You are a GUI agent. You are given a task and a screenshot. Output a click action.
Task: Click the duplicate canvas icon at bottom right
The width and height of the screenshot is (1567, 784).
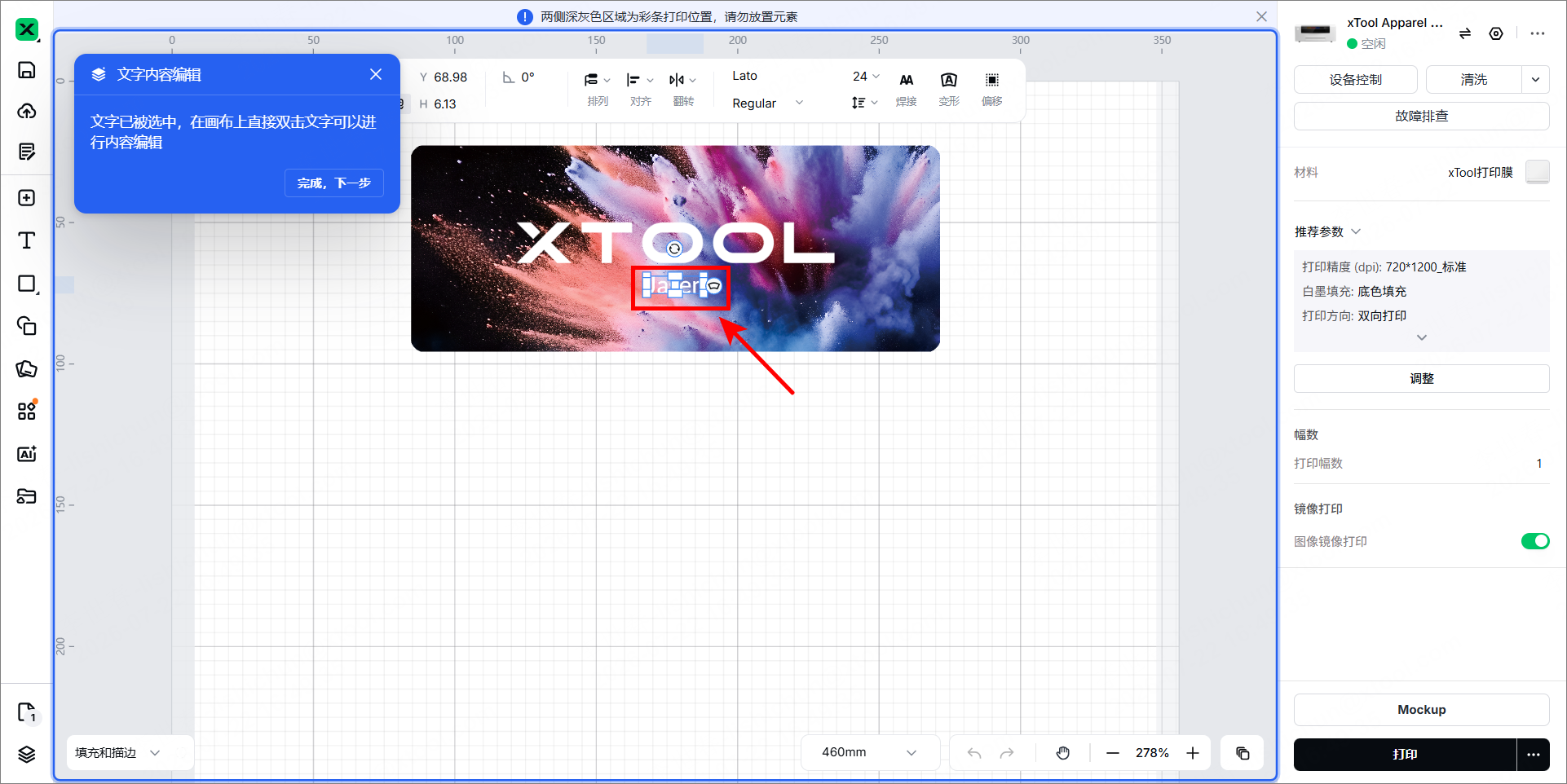pyautogui.click(x=1243, y=753)
